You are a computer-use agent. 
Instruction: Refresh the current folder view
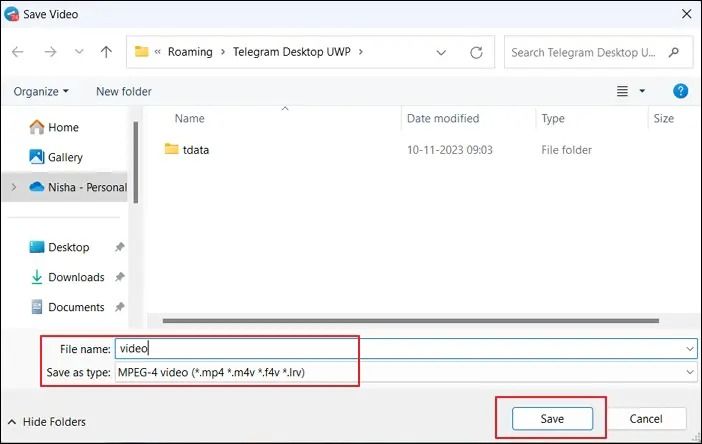[x=476, y=52]
